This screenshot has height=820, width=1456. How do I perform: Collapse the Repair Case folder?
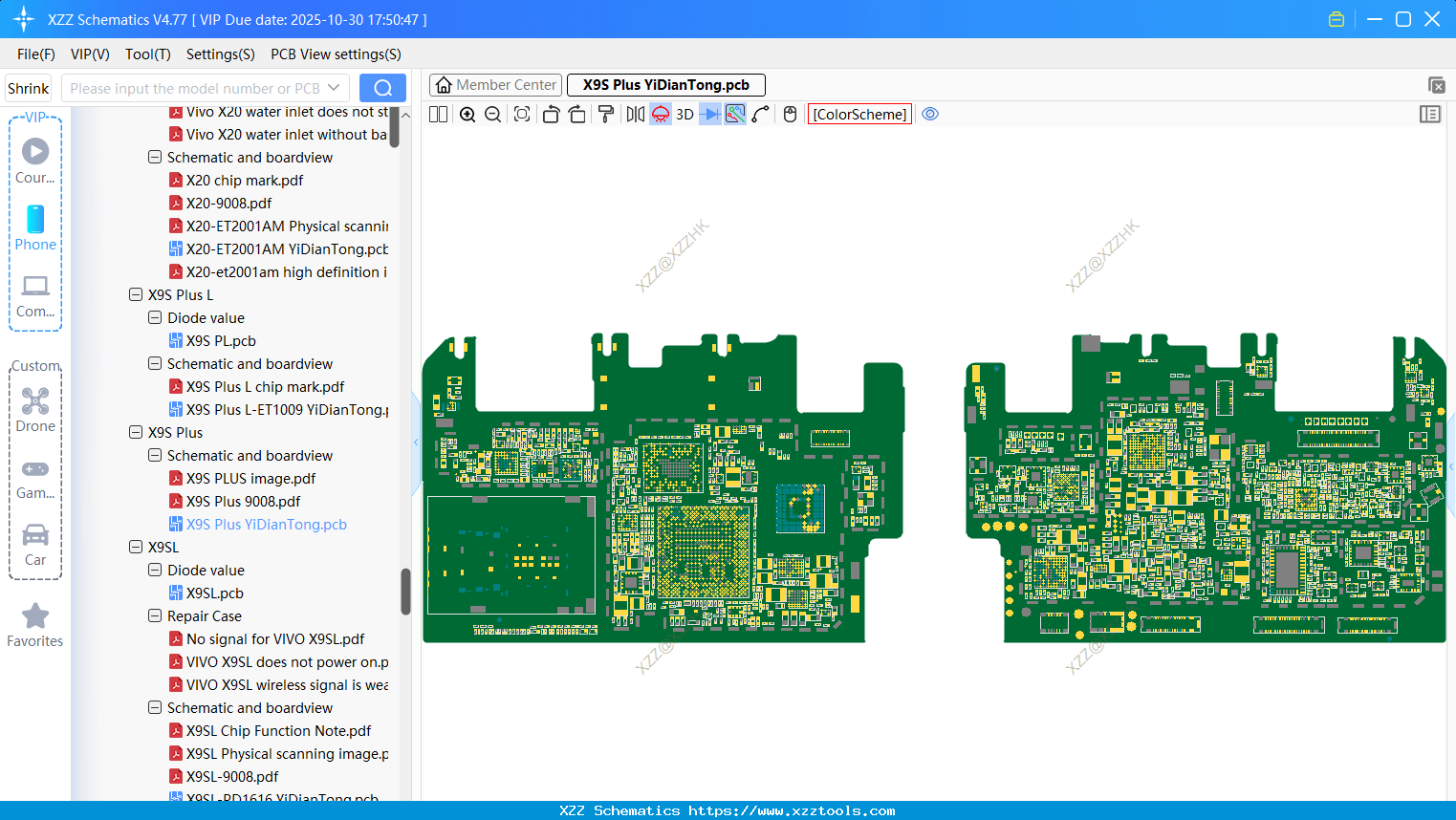[155, 616]
